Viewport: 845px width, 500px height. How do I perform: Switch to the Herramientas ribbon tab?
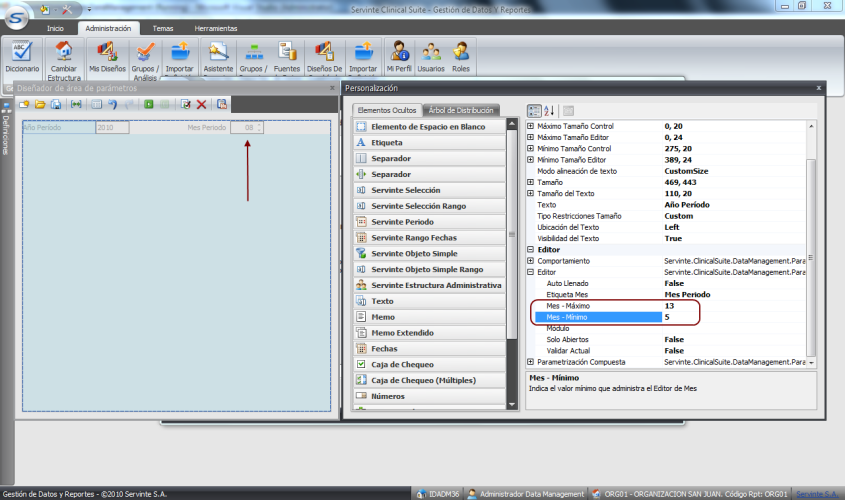click(x=216, y=29)
